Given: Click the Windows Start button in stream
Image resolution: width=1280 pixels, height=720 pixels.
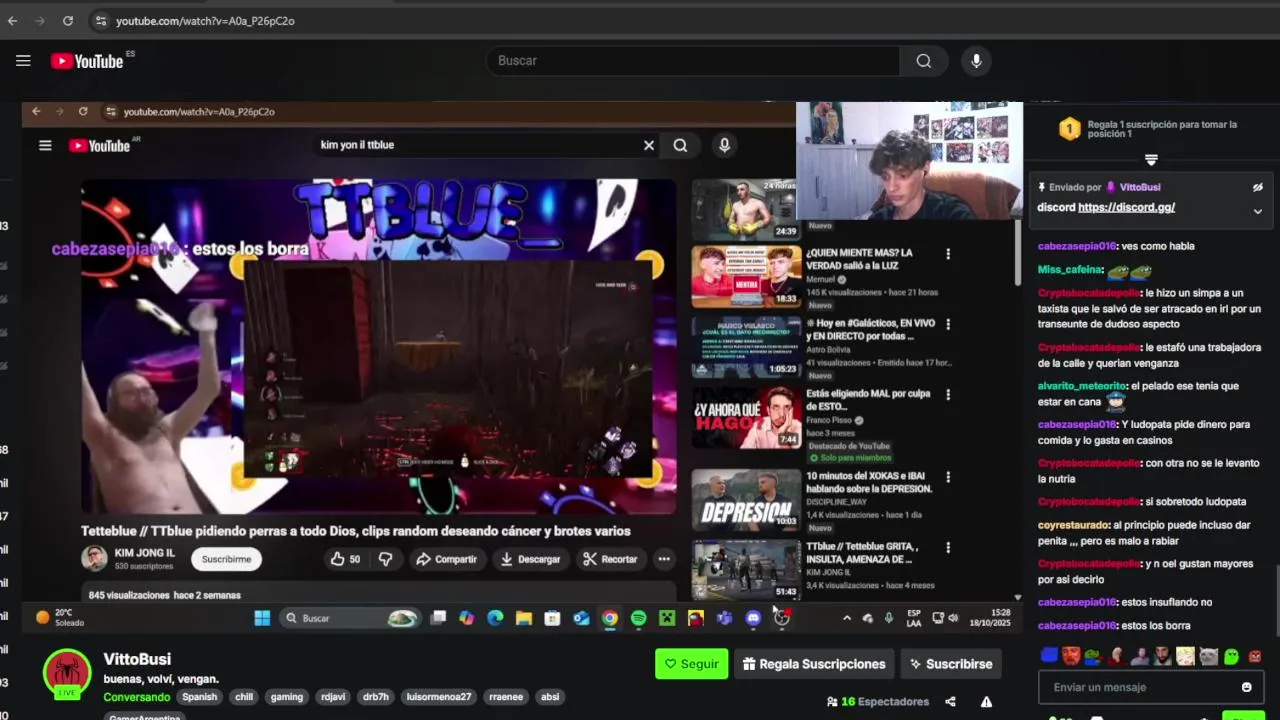Looking at the screenshot, I should (262, 618).
